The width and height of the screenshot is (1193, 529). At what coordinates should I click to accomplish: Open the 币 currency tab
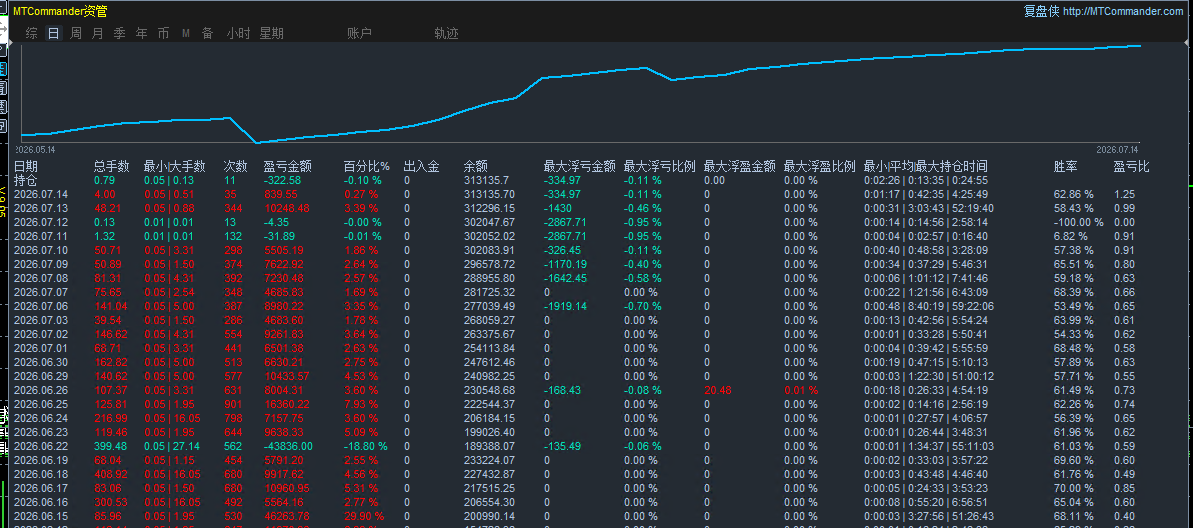click(x=164, y=33)
